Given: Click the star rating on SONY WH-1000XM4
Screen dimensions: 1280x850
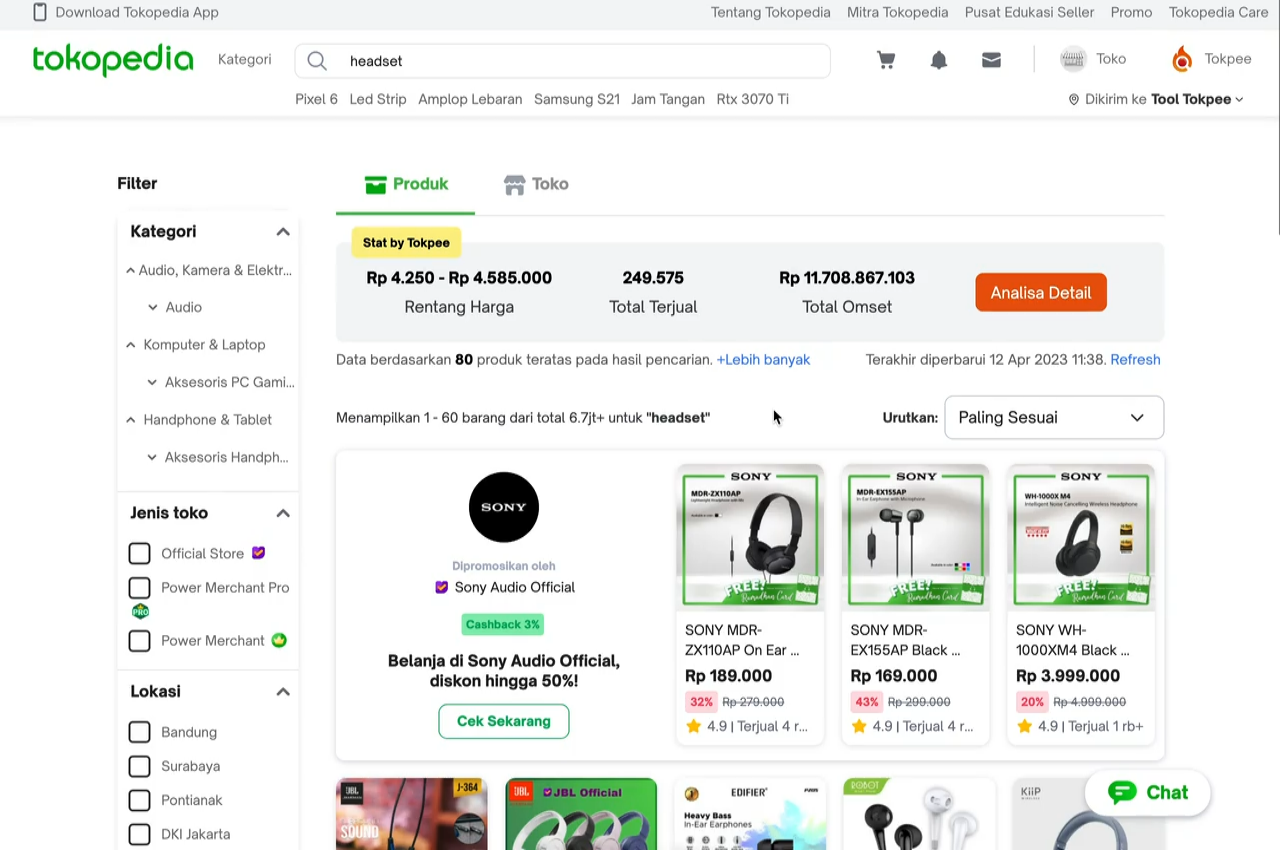Looking at the screenshot, I should [x=1024, y=726].
